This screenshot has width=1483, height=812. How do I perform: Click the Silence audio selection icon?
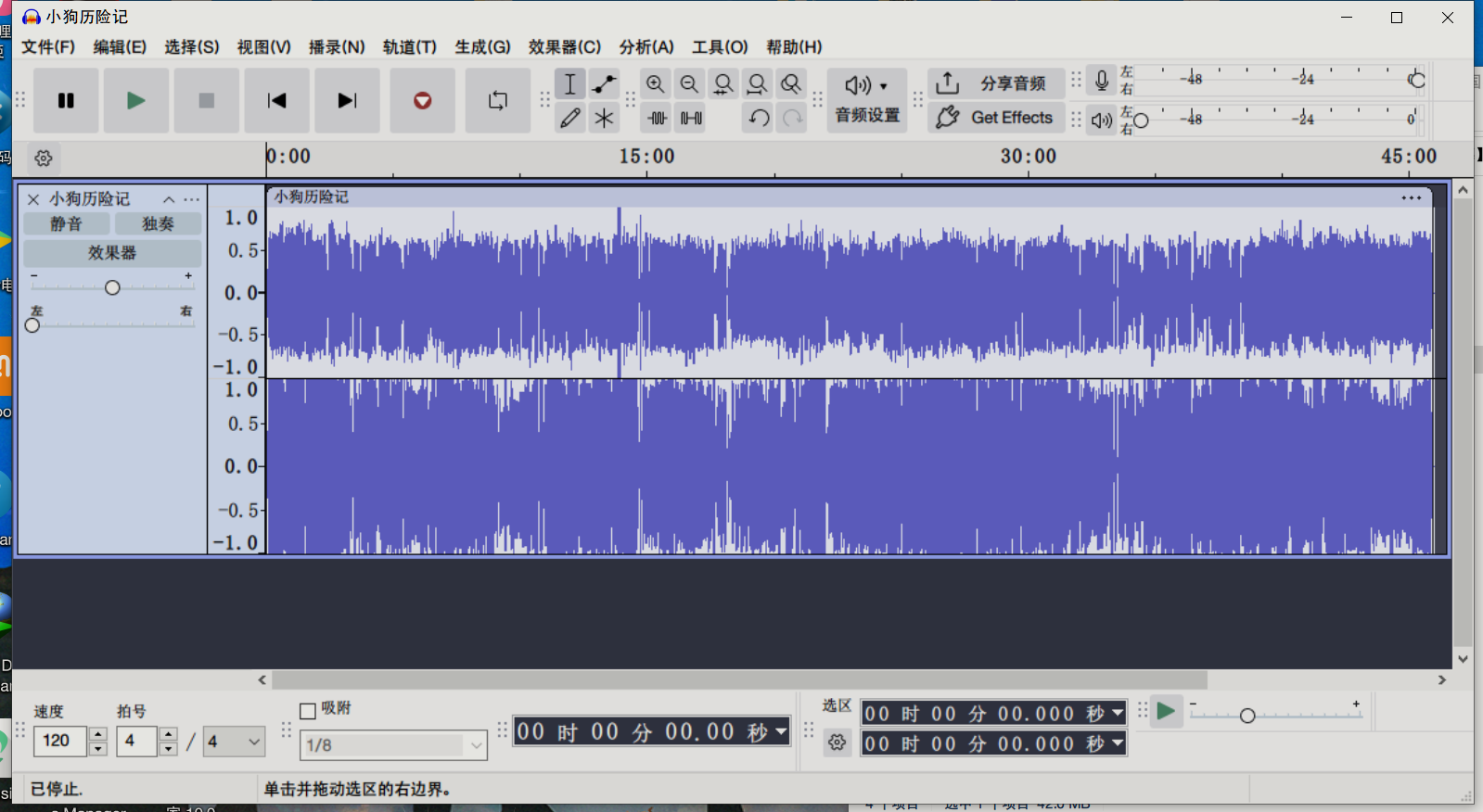coord(691,118)
